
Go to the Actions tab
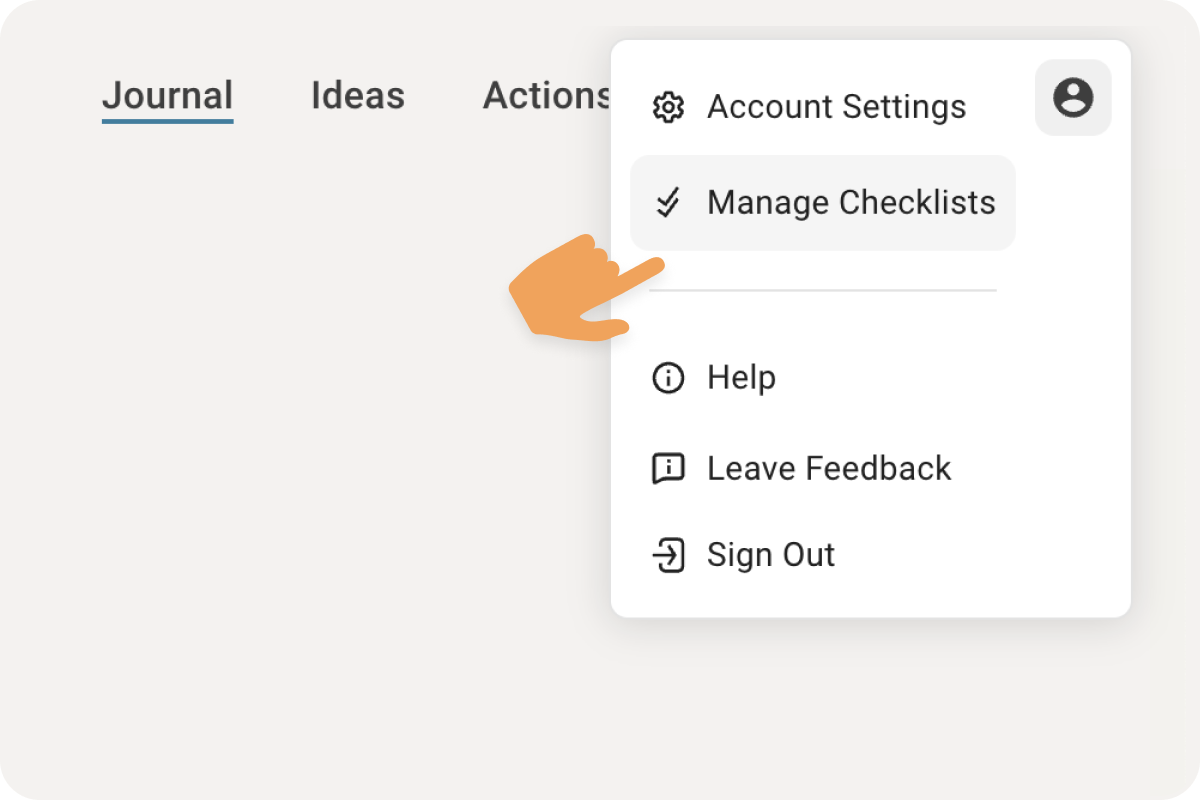(547, 96)
